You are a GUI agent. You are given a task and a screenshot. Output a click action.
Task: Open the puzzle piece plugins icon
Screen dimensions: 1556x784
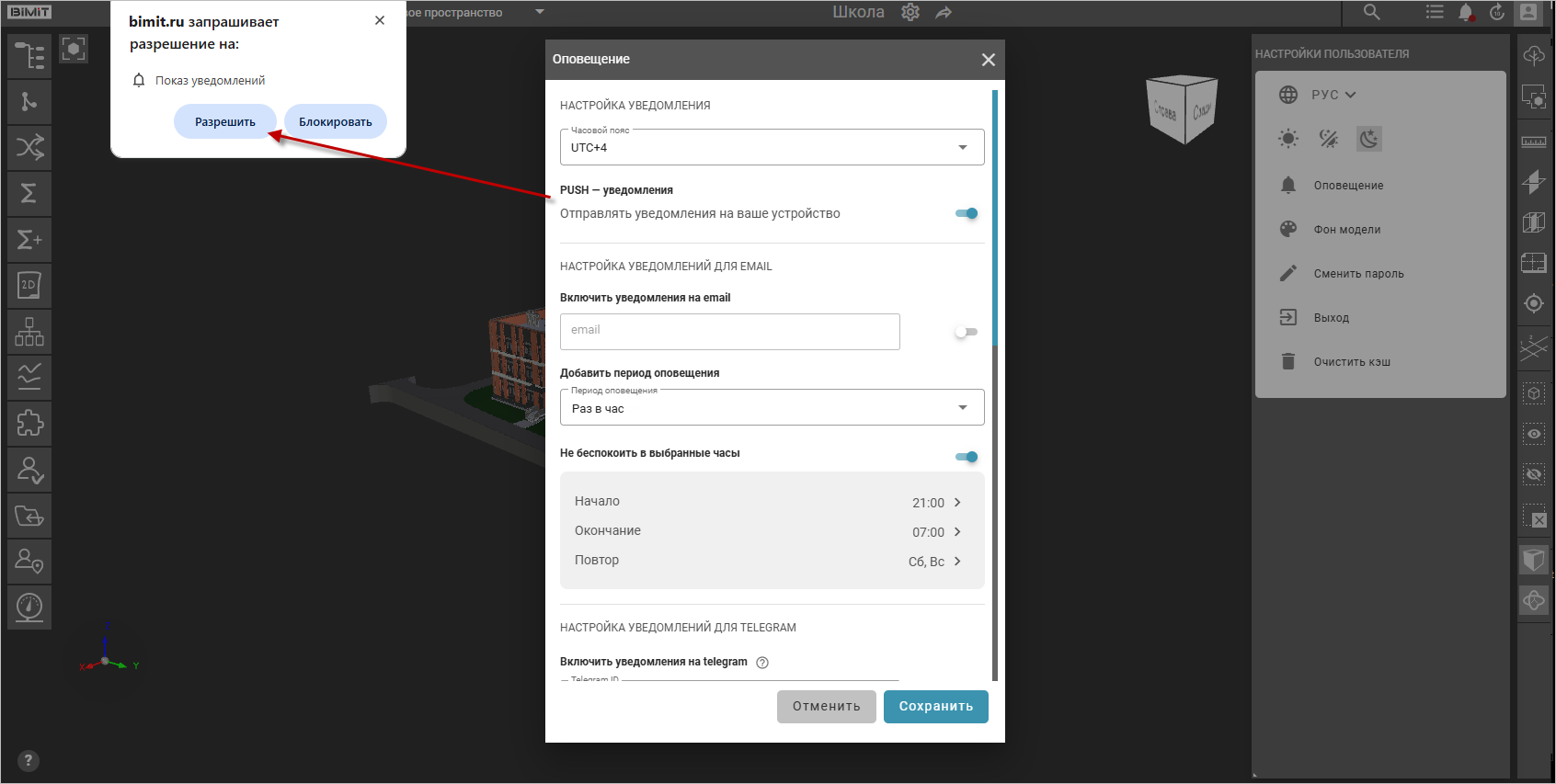pyautogui.click(x=29, y=424)
